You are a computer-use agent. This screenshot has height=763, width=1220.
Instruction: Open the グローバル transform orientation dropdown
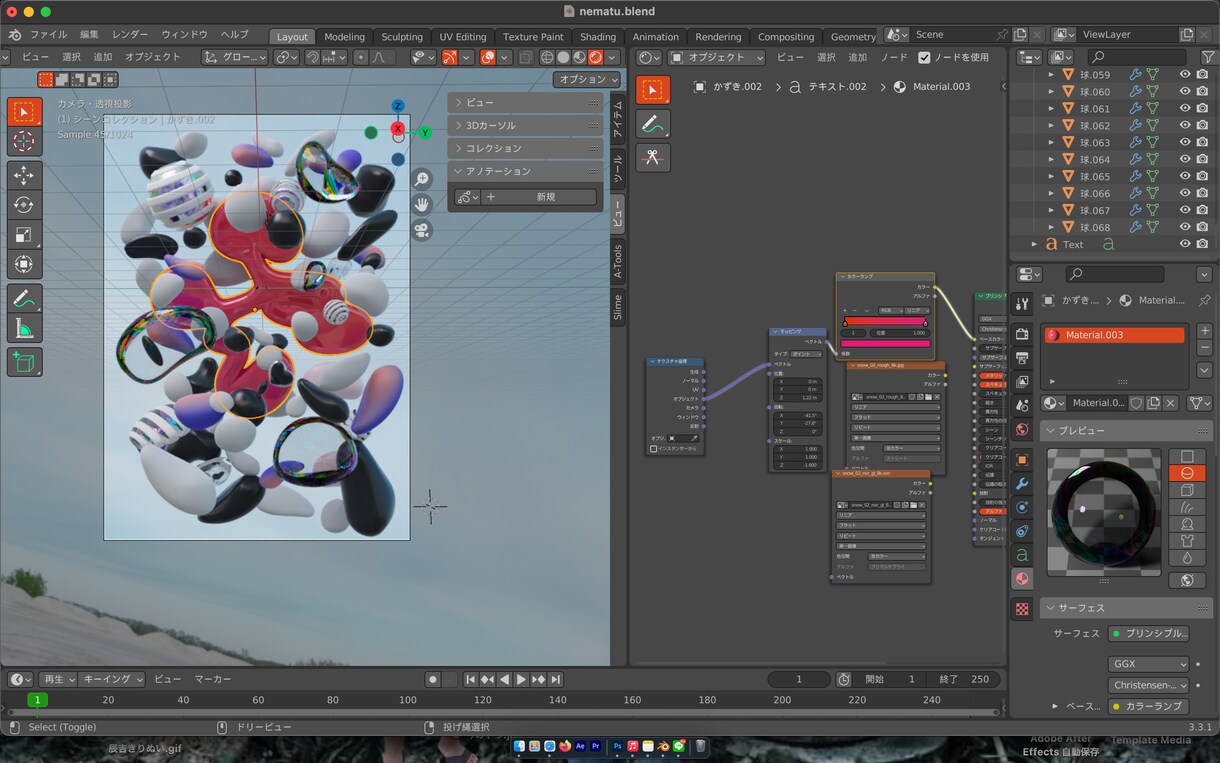pyautogui.click(x=235, y=57)
